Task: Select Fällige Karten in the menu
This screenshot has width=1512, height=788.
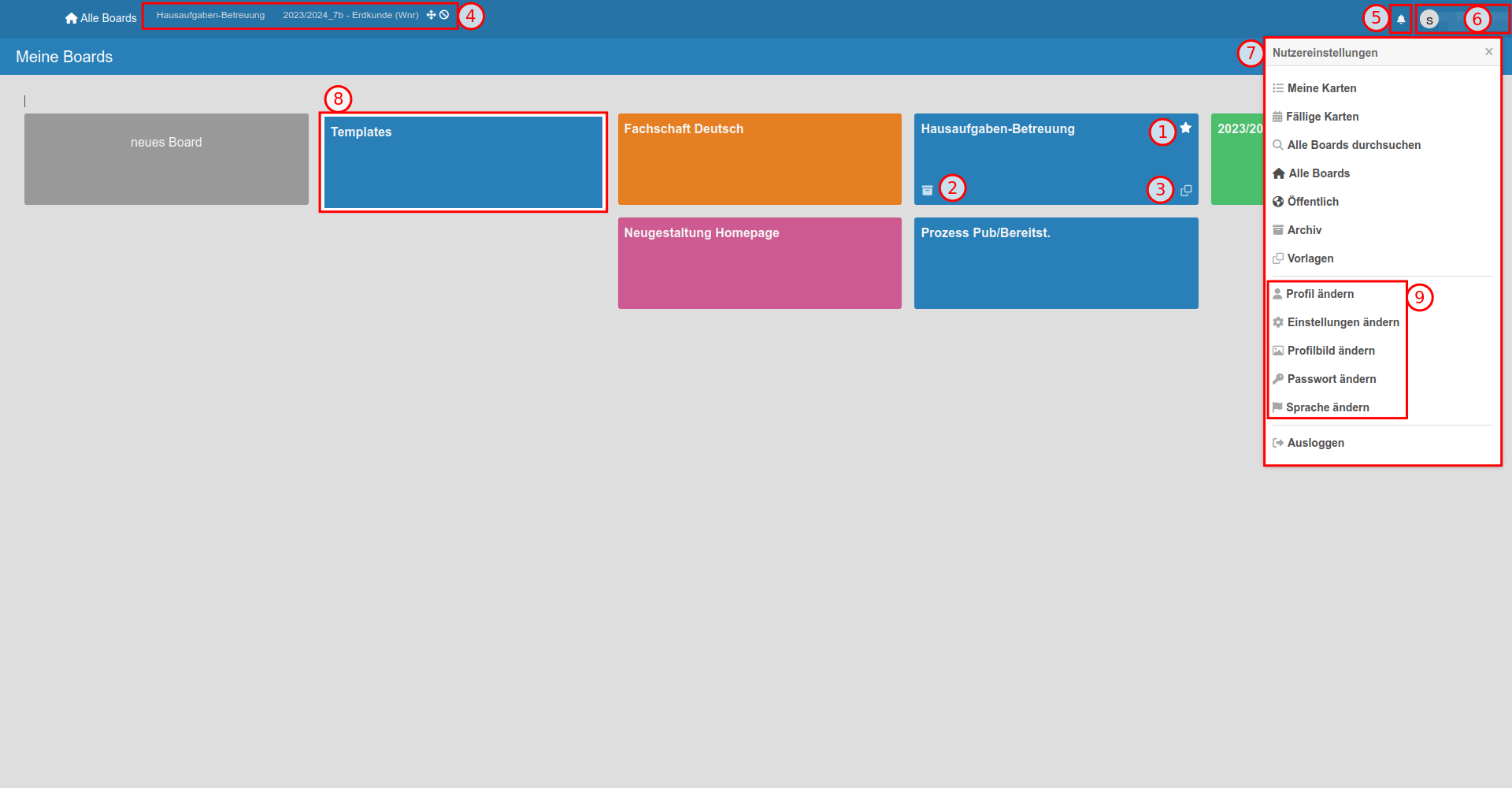Action: [1322, 117]
